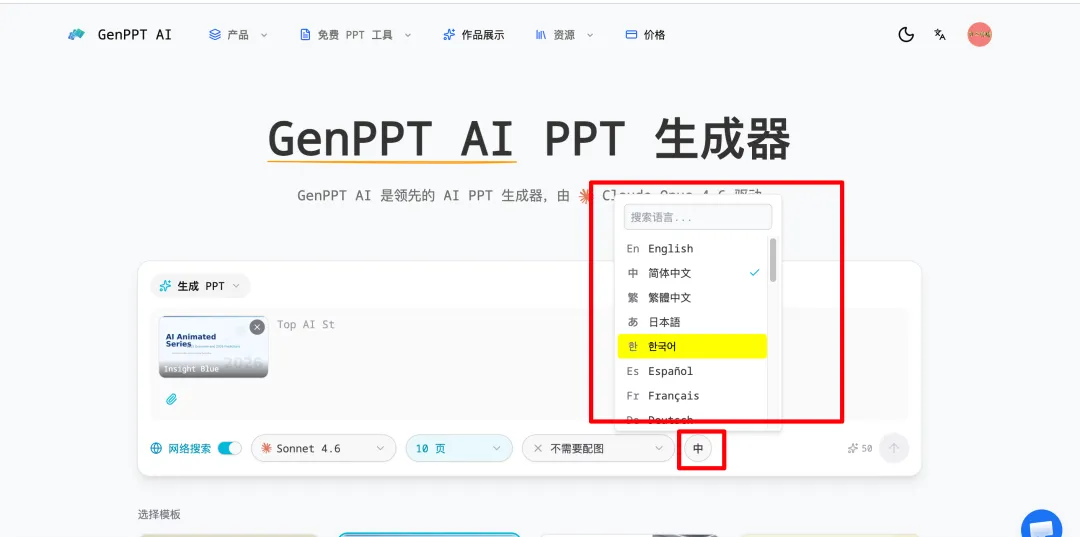Remove the Insight Blue template thumbnail
The image size is (1080, 537).
257,327
